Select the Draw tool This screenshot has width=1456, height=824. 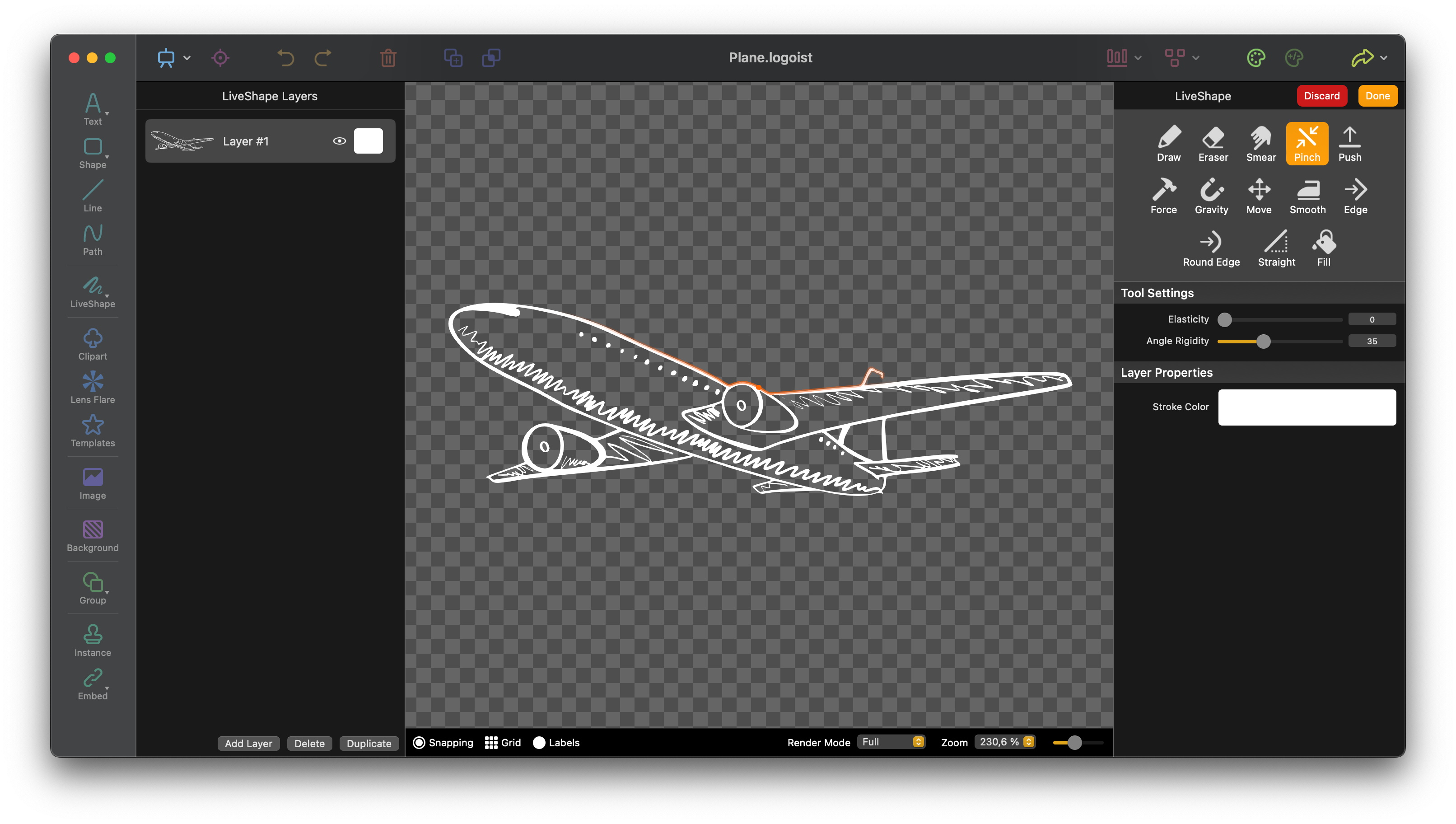point(1168,144)
